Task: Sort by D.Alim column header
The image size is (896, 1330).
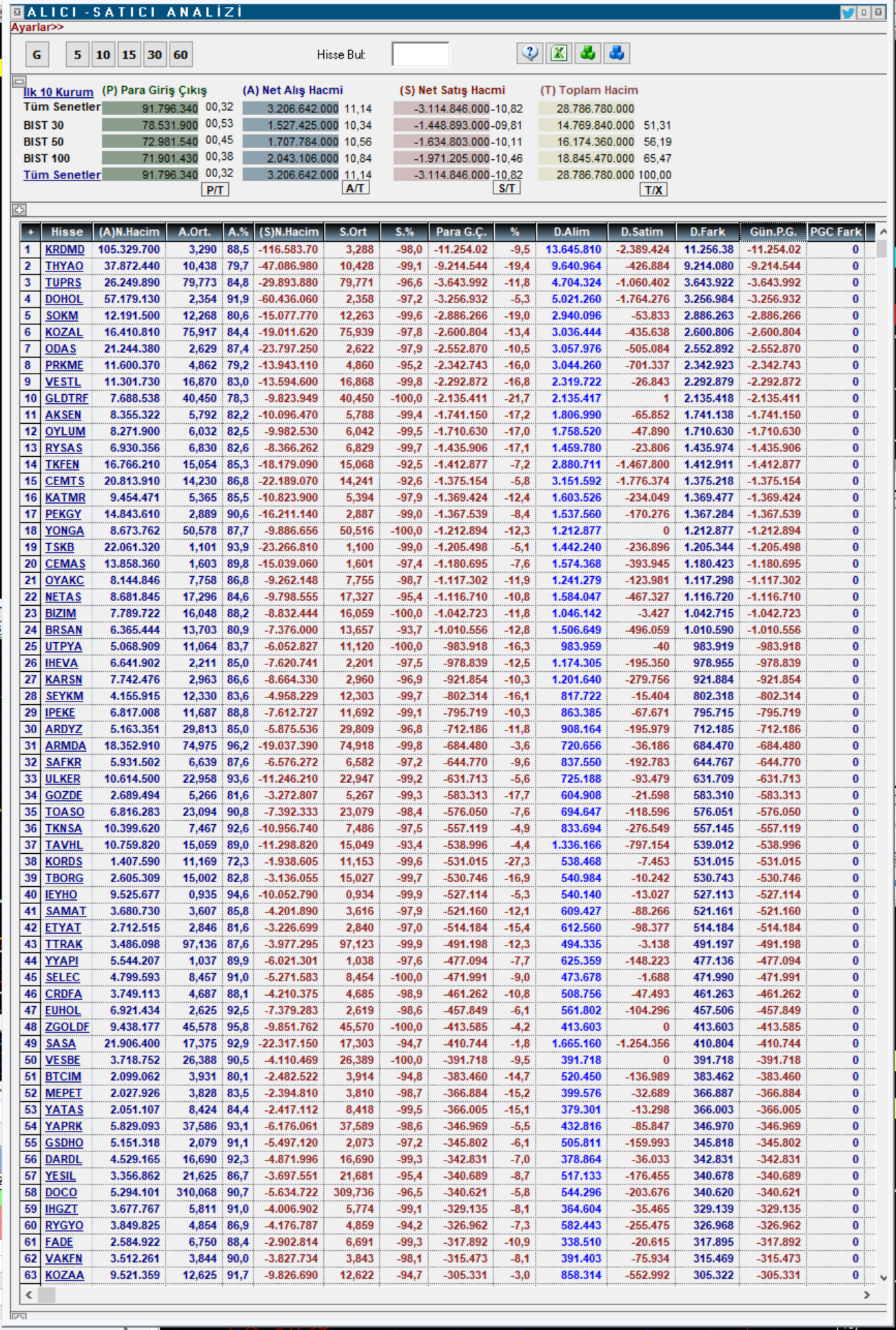Action: click(571, 232)
